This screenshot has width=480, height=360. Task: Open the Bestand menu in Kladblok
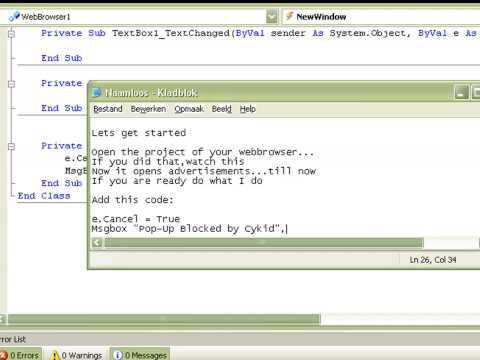[108, 109]
